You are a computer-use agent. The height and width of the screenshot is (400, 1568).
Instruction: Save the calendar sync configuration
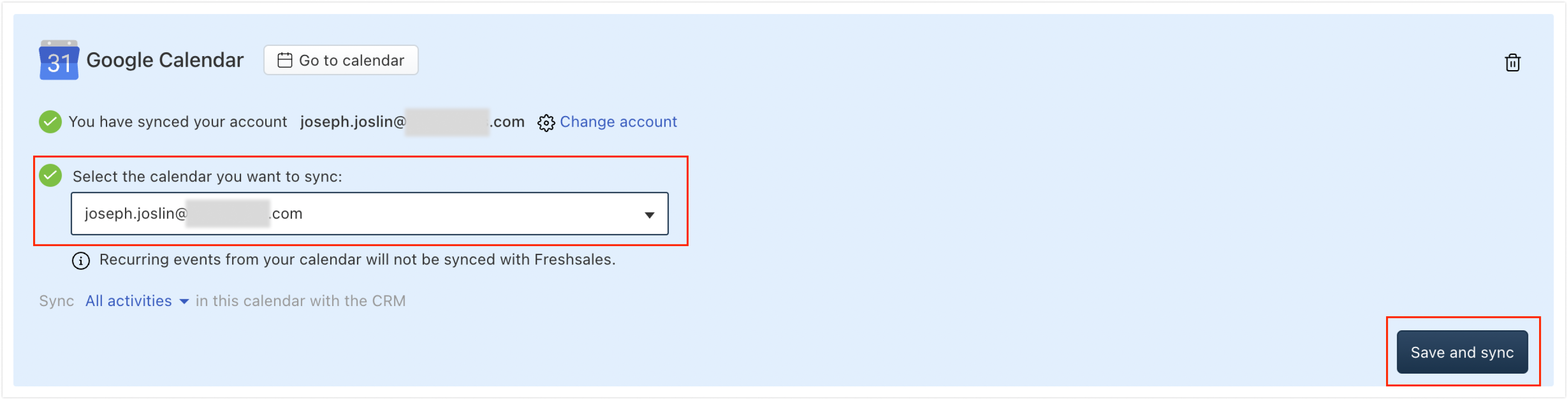tap(1462, 352)
